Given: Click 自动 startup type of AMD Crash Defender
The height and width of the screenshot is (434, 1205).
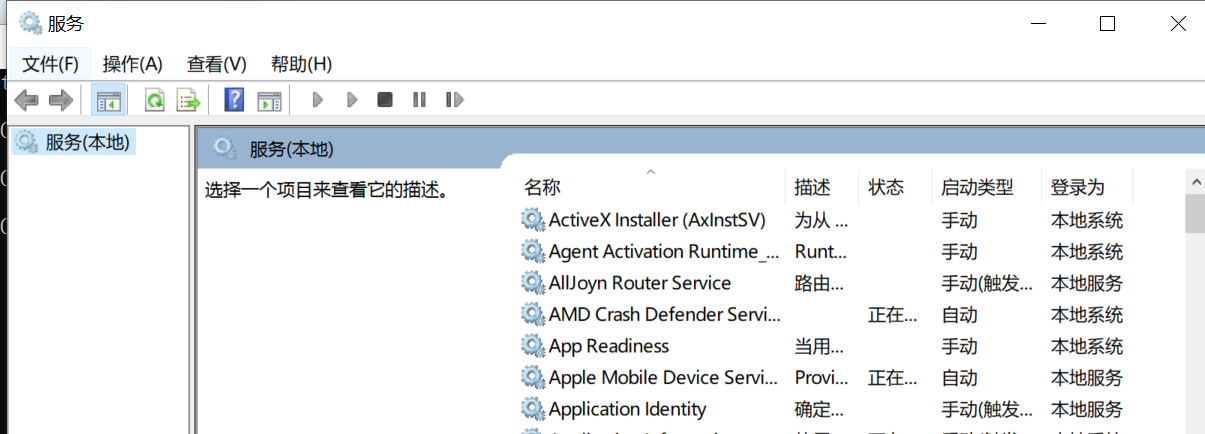Looking at the screenshot, I should pos(959,315).
